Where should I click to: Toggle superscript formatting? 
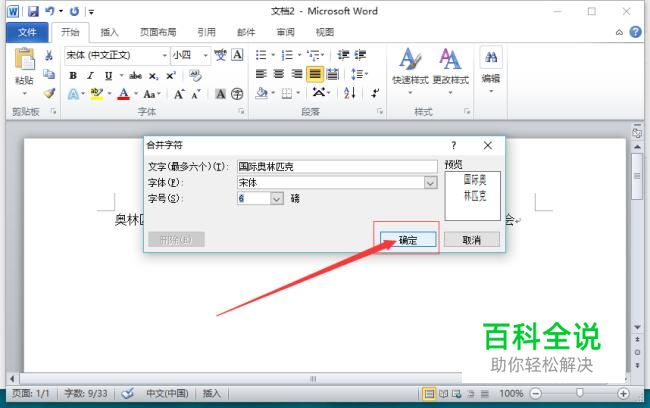pos(171,75)
